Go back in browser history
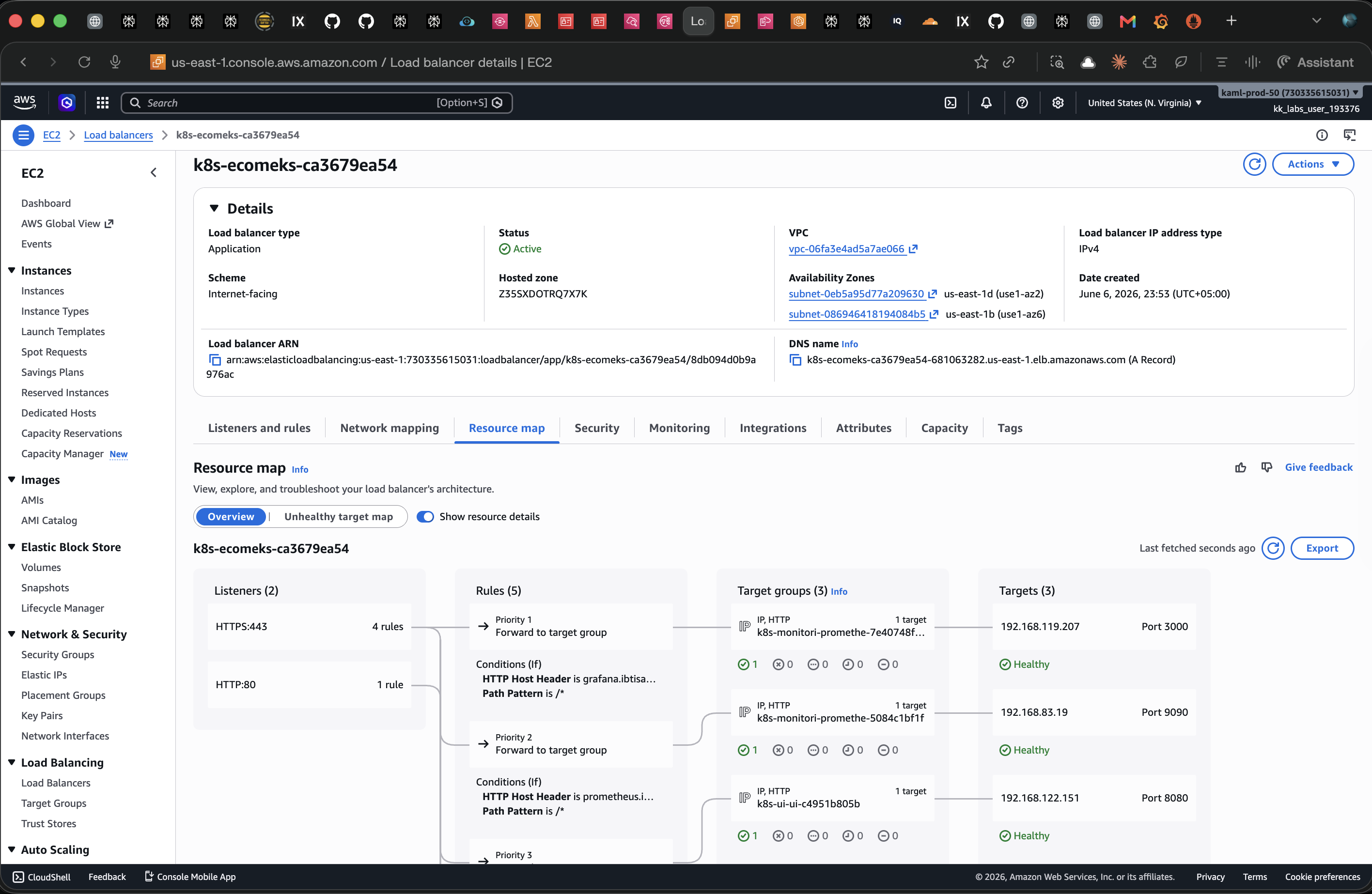The width and height of the screenshot is (1372, 894). click(24, 62)
